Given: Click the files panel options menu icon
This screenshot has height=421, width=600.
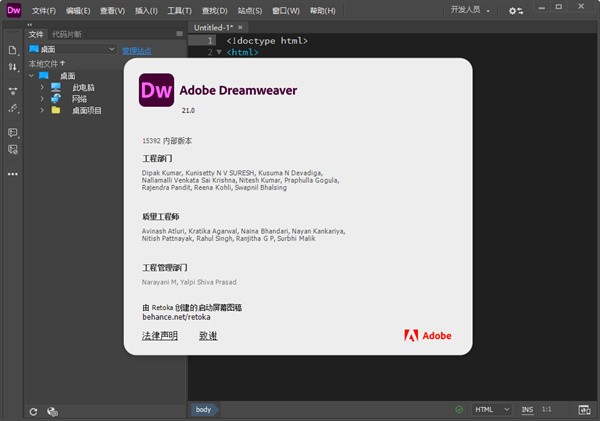Looking at the screenshot, I should pos(180,34).
